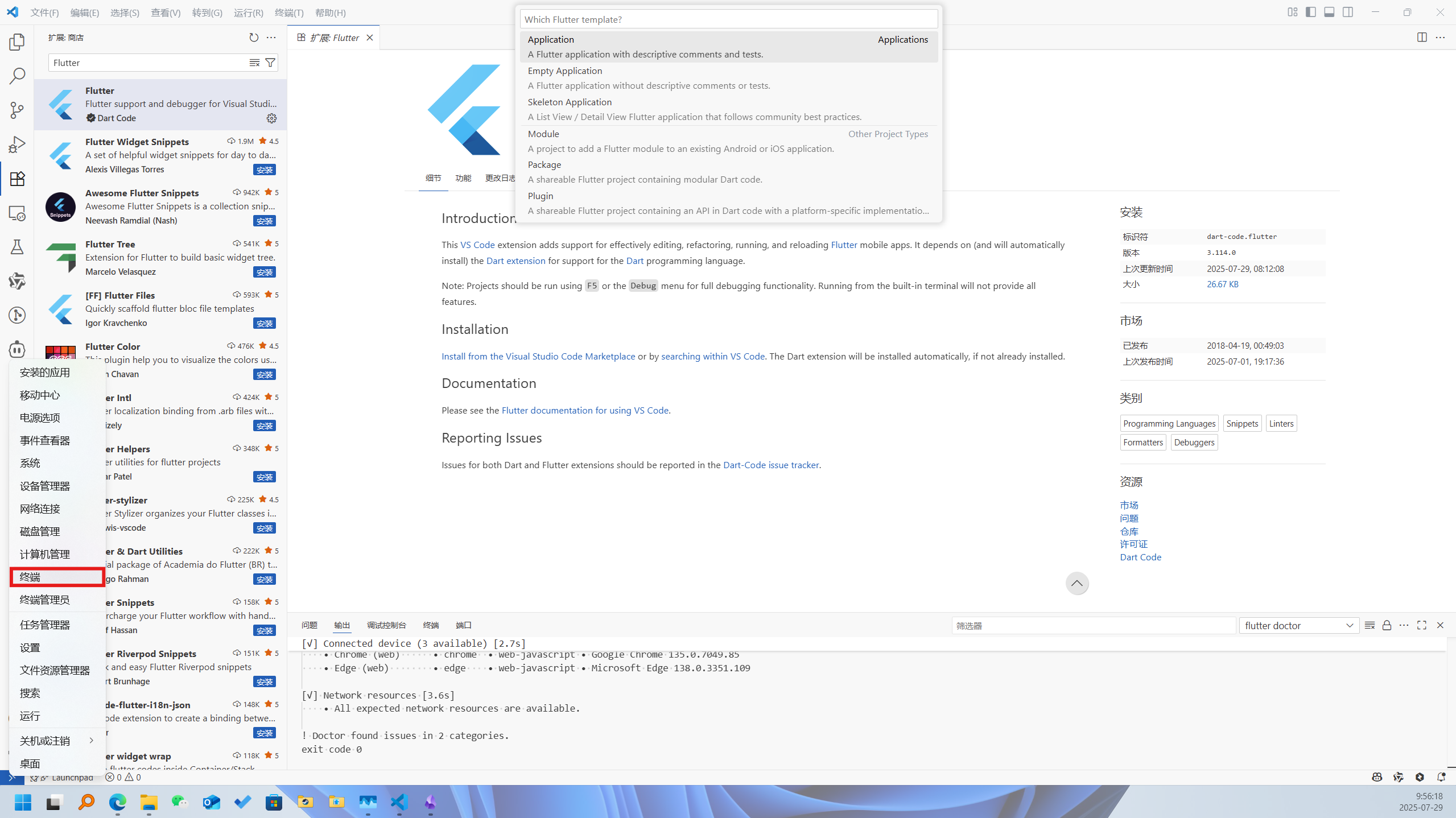Viewport: 1456px width, 818px height.
Task: Select the Empty Application template
Action: click(728, 78)
